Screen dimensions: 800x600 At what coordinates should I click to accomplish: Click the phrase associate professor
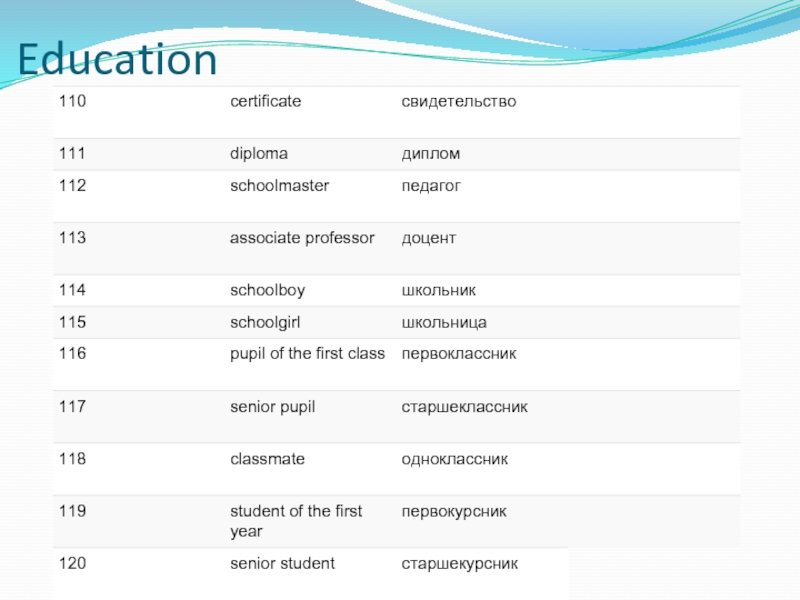302,238
